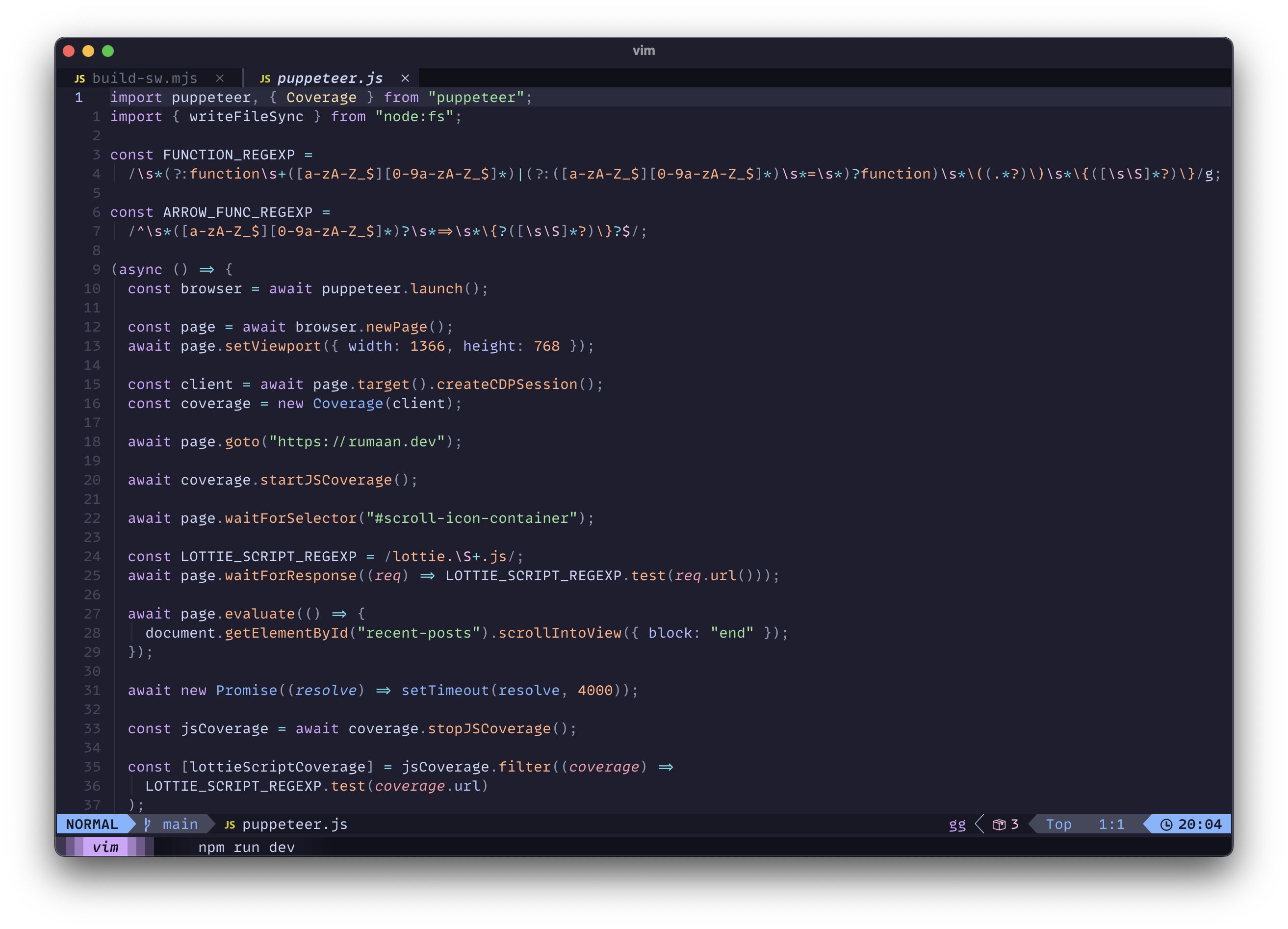The width and height of the screenshot is (1288, 929).
Task: Click the 1:1 cursor position indicator
Action: click(1111, 824)
